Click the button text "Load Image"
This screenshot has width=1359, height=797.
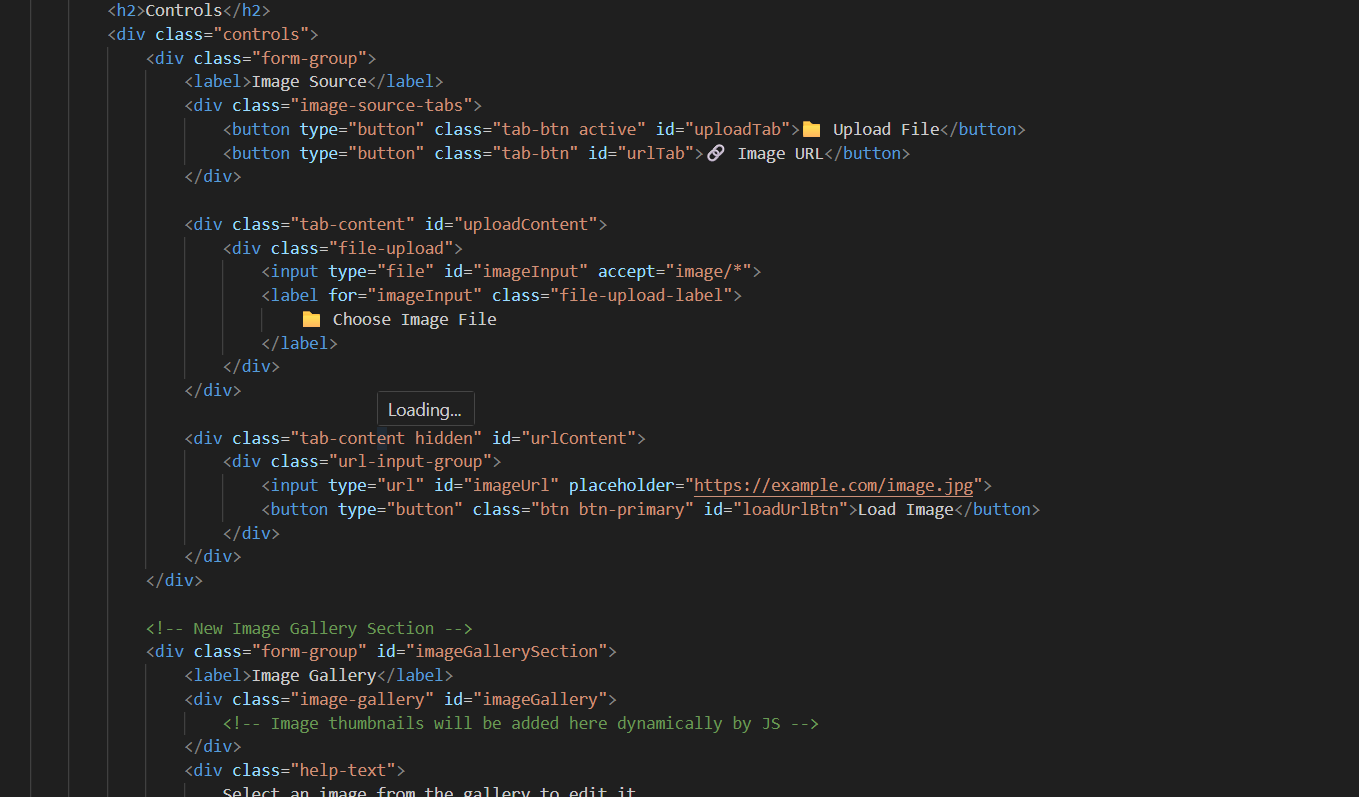(906, 509)
